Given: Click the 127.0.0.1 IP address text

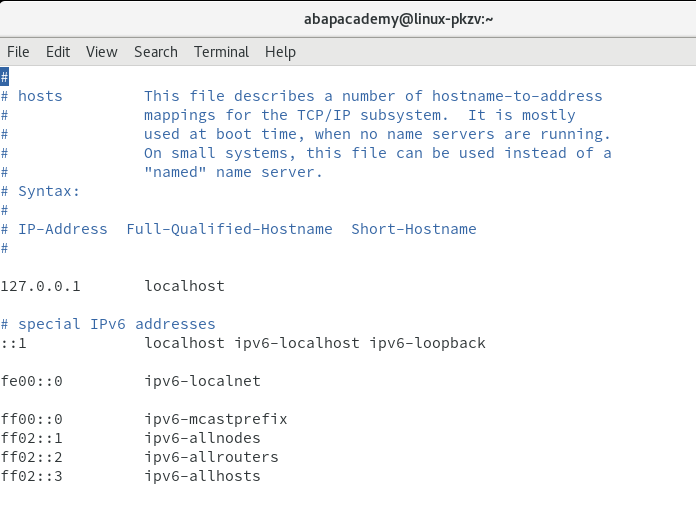Looking at the screenshot, I should click(x=40, y=286).
